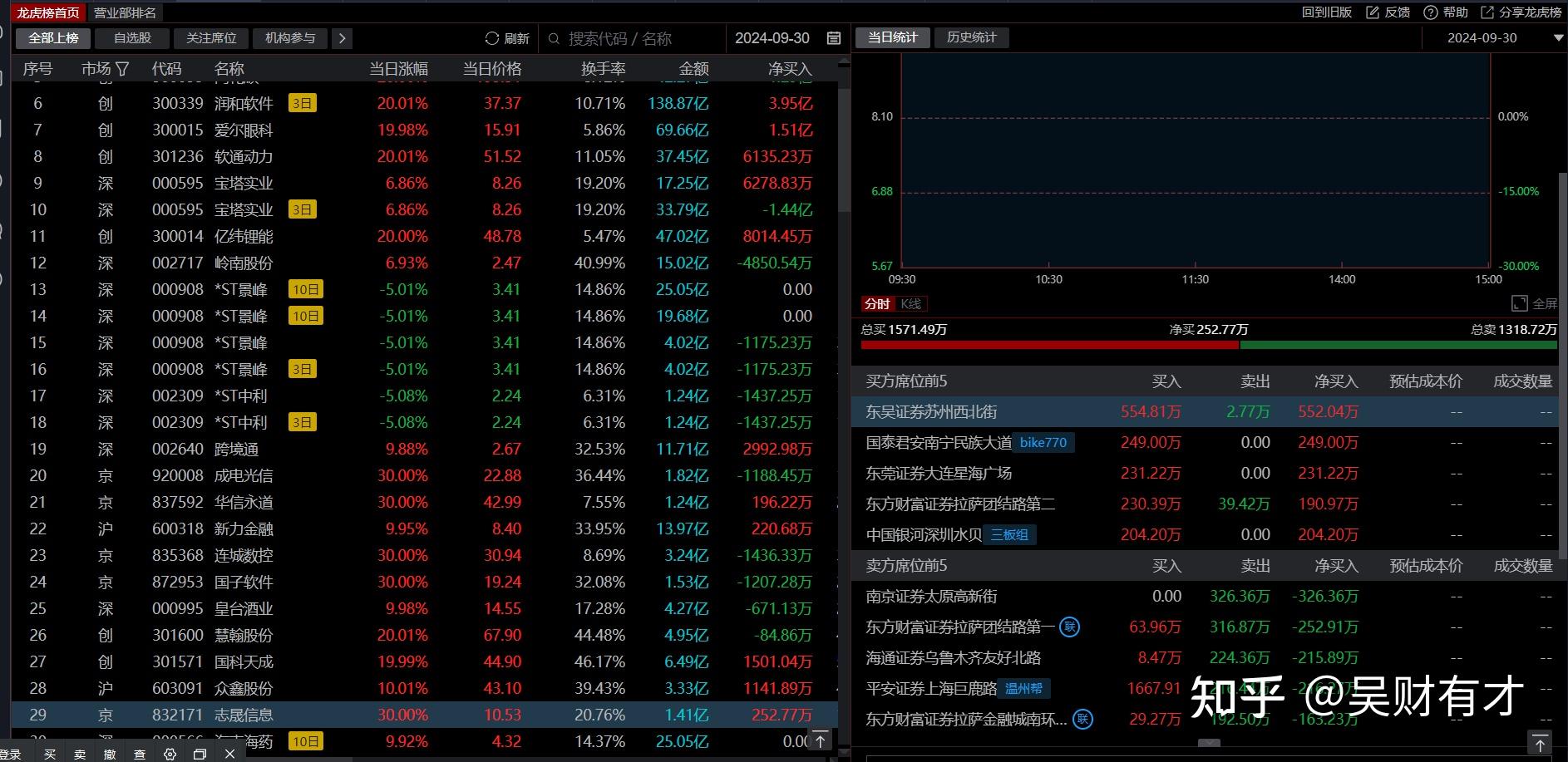Open the 营业部排名 tab
1568x762 pixels.
[x=125, y=12]
